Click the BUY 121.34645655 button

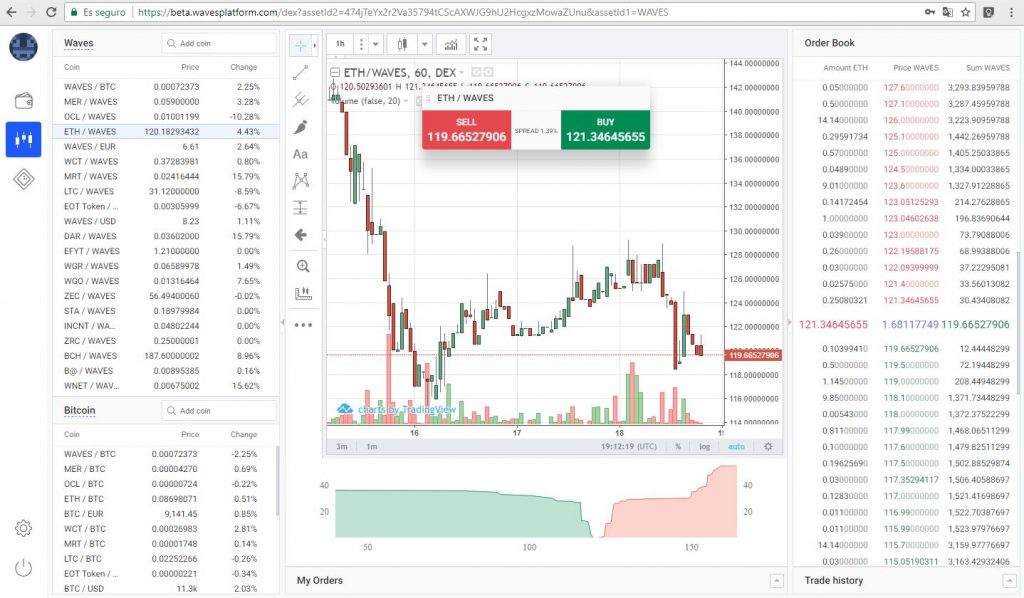pyautogui.click(x=605, y=130)
